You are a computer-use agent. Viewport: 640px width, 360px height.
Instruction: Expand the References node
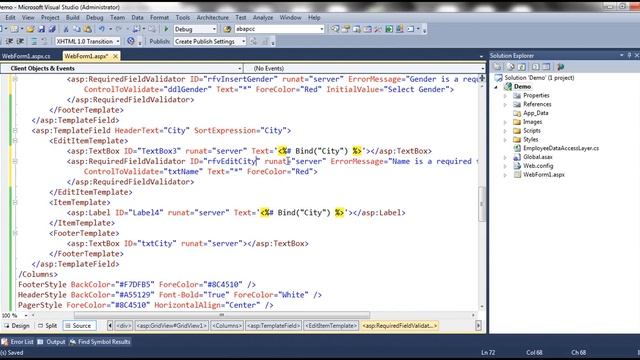[505, 104]
